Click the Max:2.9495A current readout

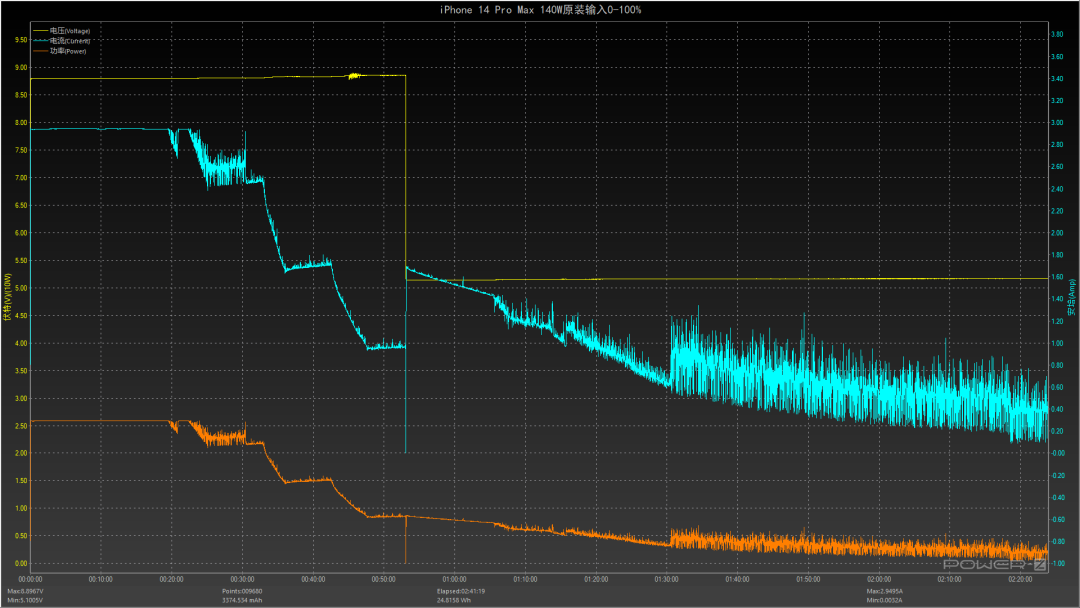tap(885, 591)
